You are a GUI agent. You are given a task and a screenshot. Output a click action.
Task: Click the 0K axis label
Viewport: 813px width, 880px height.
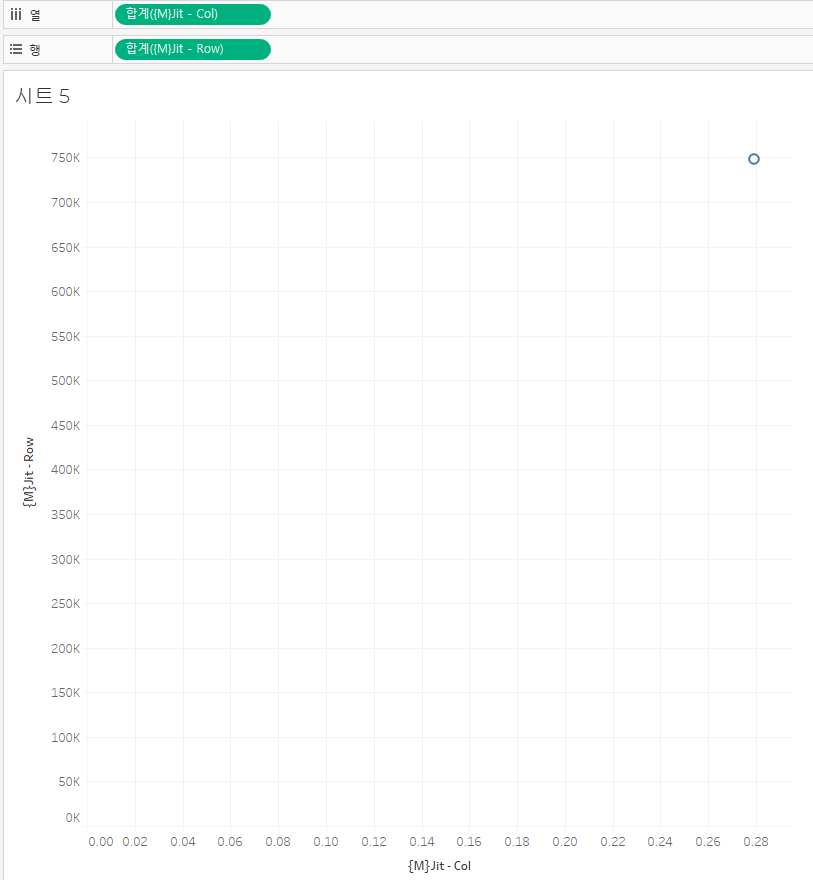pyautogui.click(x=72, y=818)
